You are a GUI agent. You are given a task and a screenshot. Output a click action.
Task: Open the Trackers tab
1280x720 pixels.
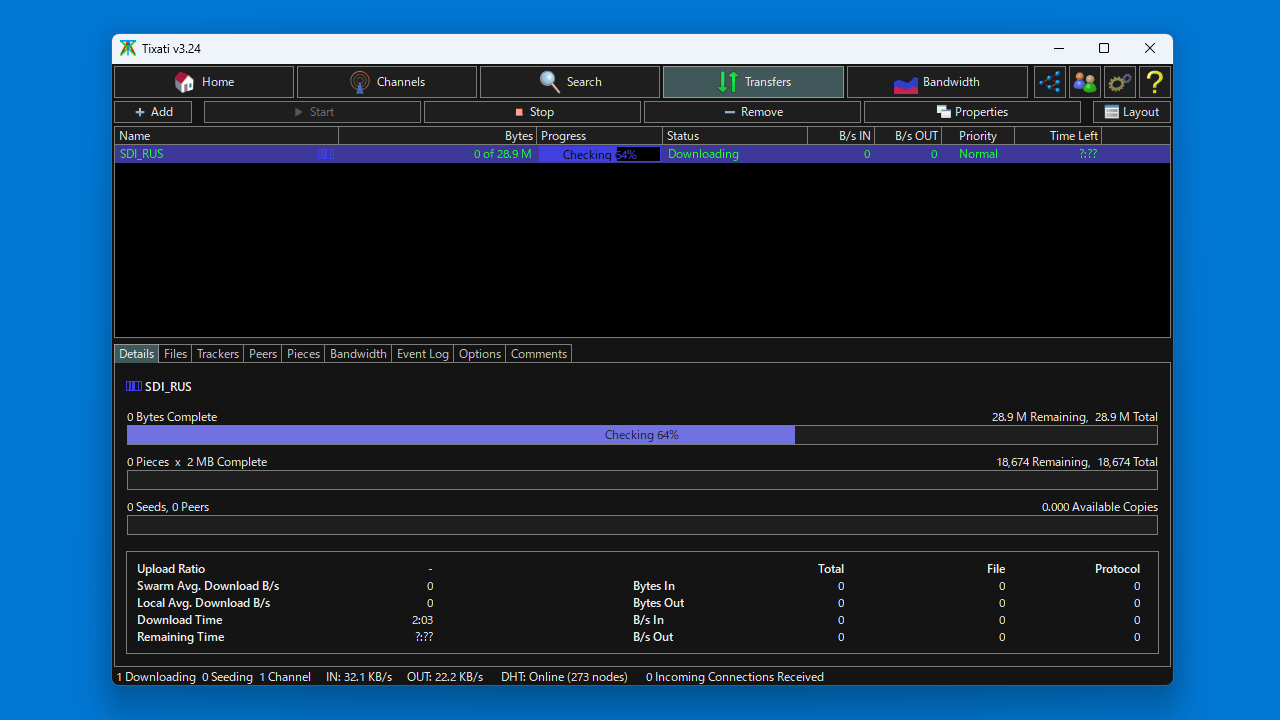pyautogui.click(x=218, y=354)
